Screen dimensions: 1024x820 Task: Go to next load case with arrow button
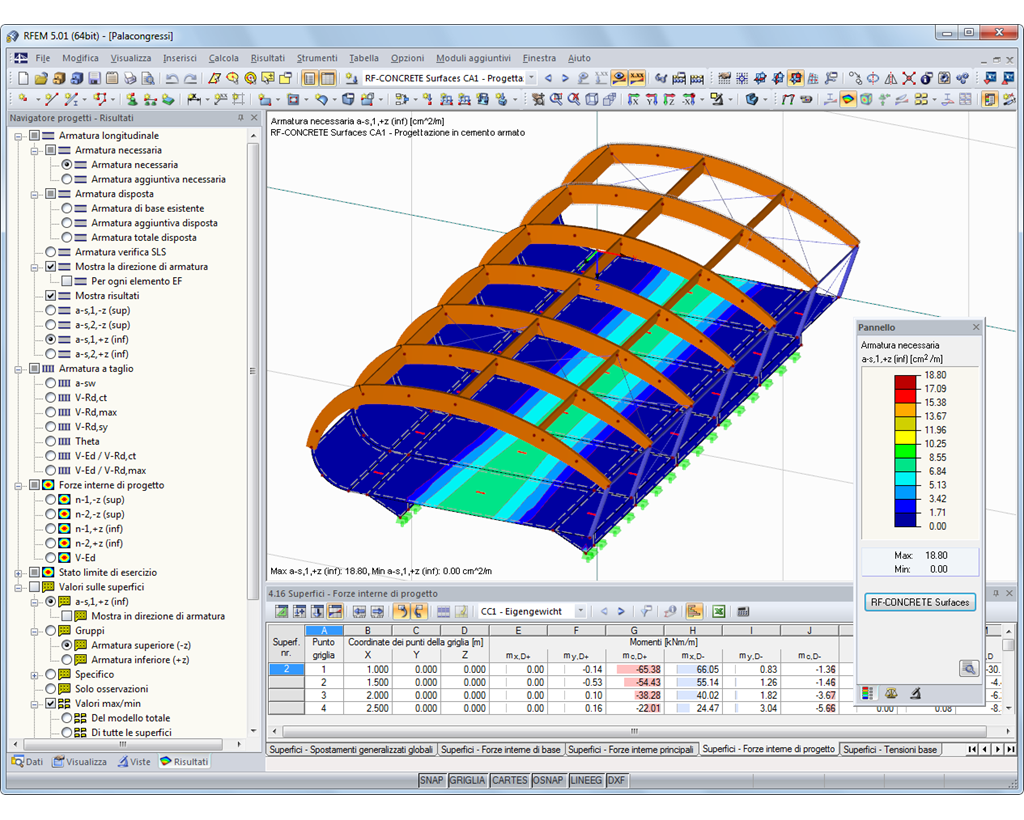pos(621,611)
